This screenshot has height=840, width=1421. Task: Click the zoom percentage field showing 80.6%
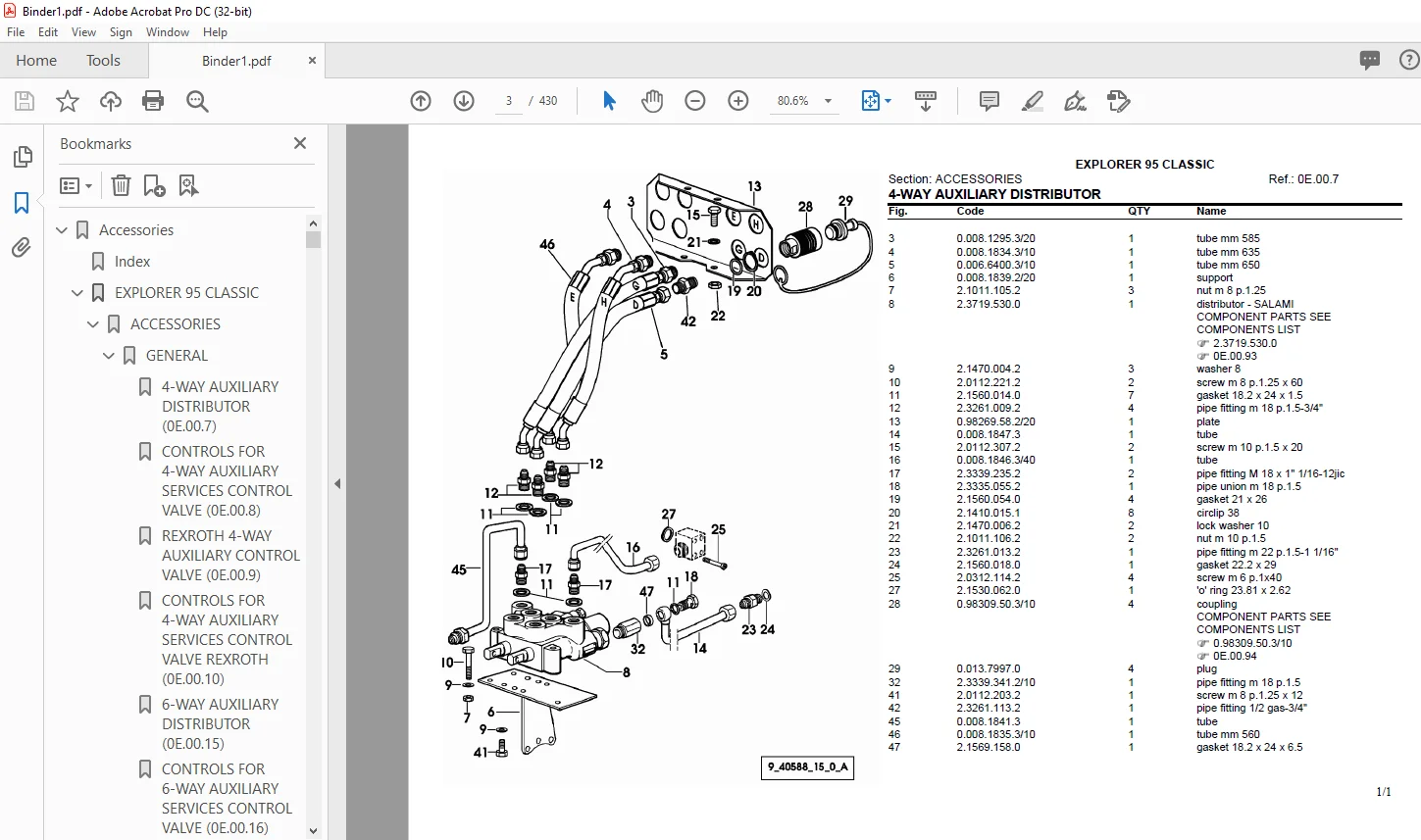point(793,101)
